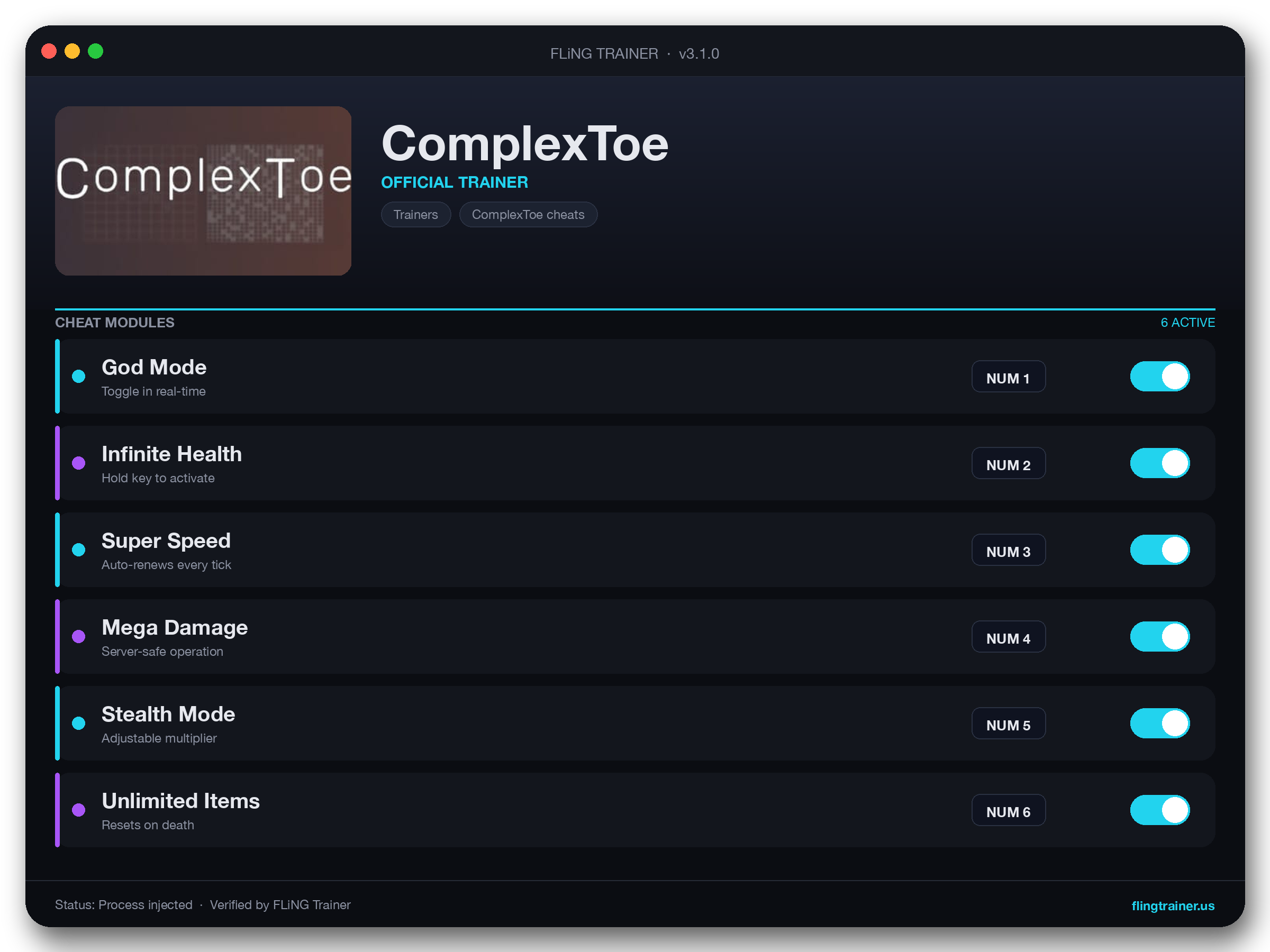Maximize the window with the green button
1270x952 pixels.
pyautogui.click(x=95, y=52)
